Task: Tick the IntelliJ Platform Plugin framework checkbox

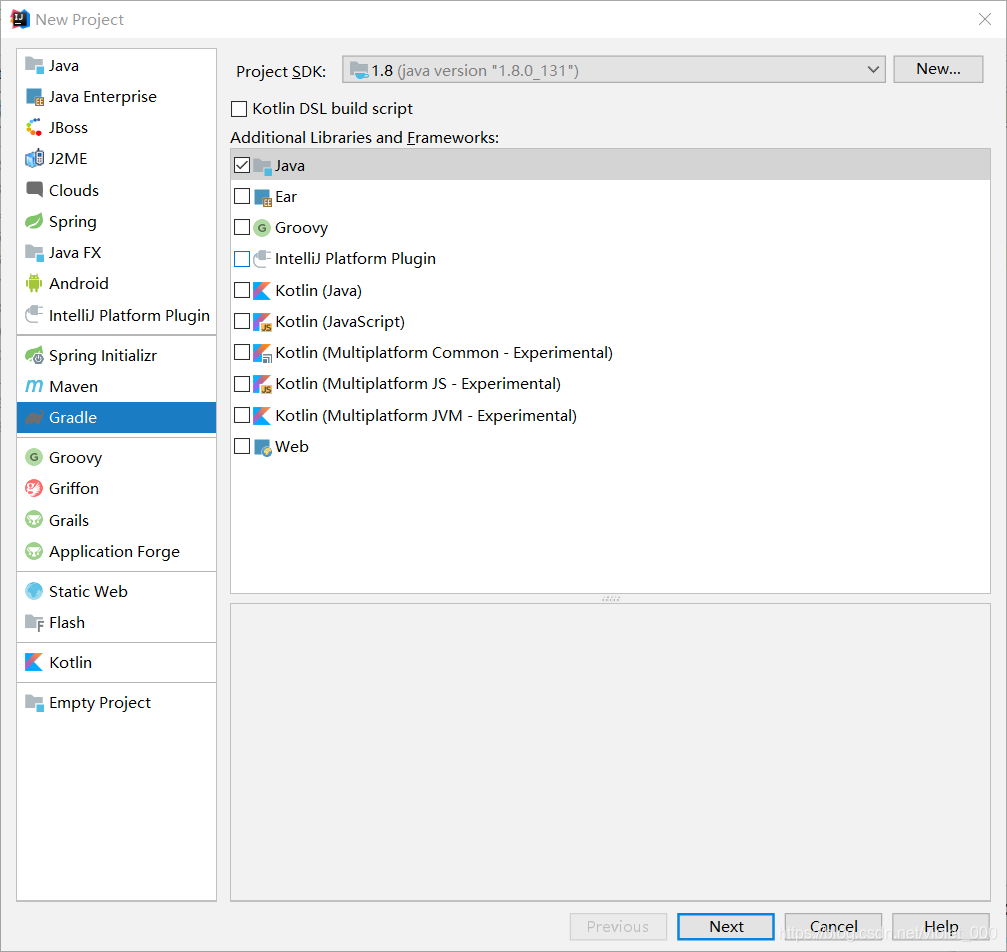Action: (242, 258)
